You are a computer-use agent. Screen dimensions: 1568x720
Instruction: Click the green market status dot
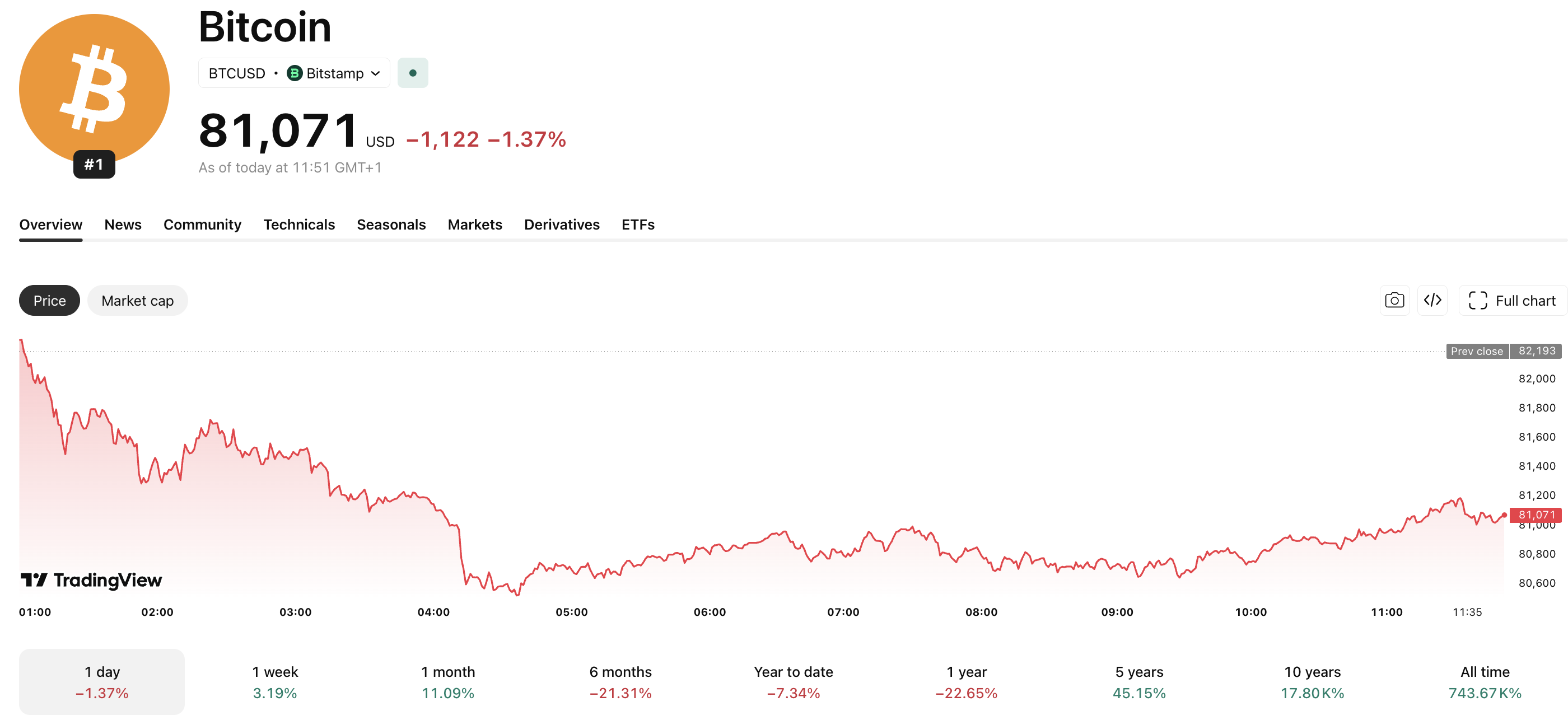(413, 73)
